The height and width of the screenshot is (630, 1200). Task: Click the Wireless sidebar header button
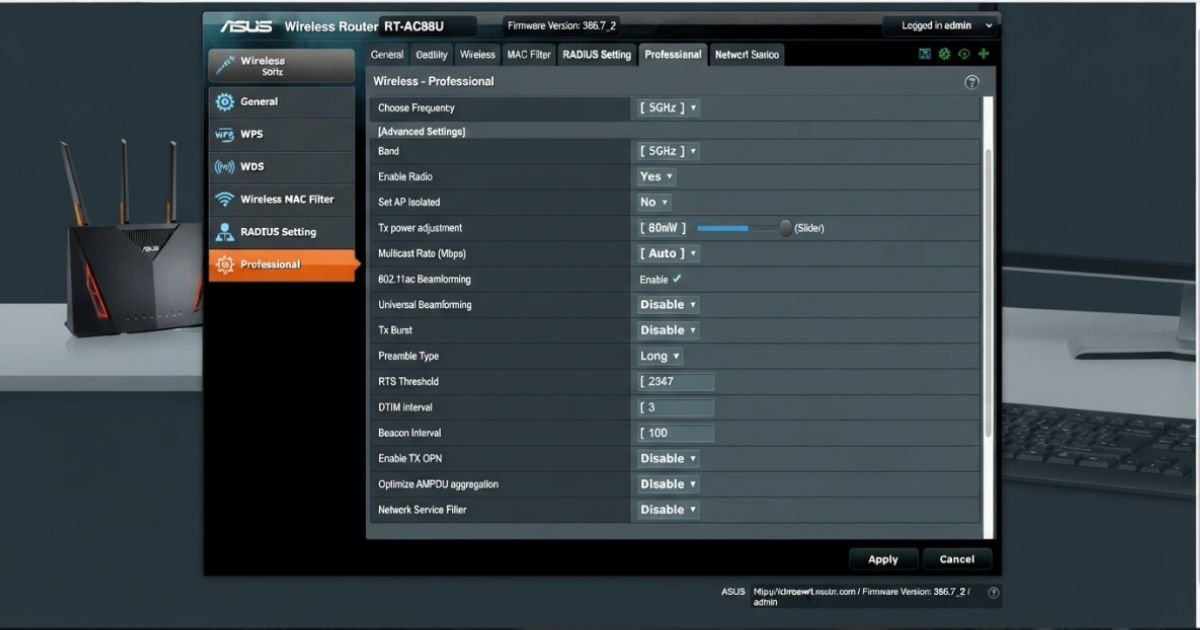click(x=282, y=66)
